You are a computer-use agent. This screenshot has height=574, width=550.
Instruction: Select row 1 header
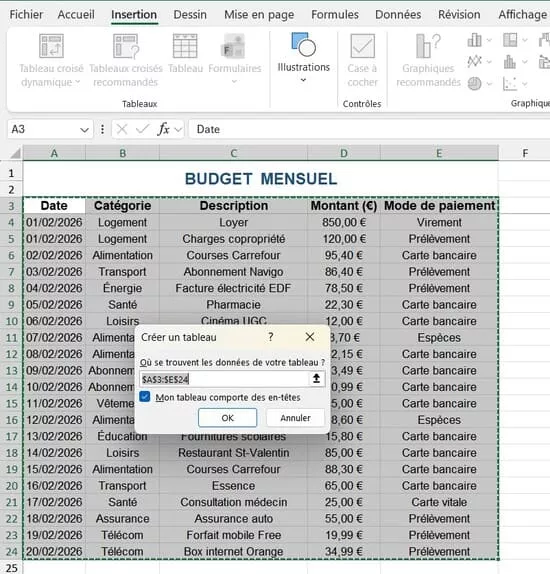(11, 173)
